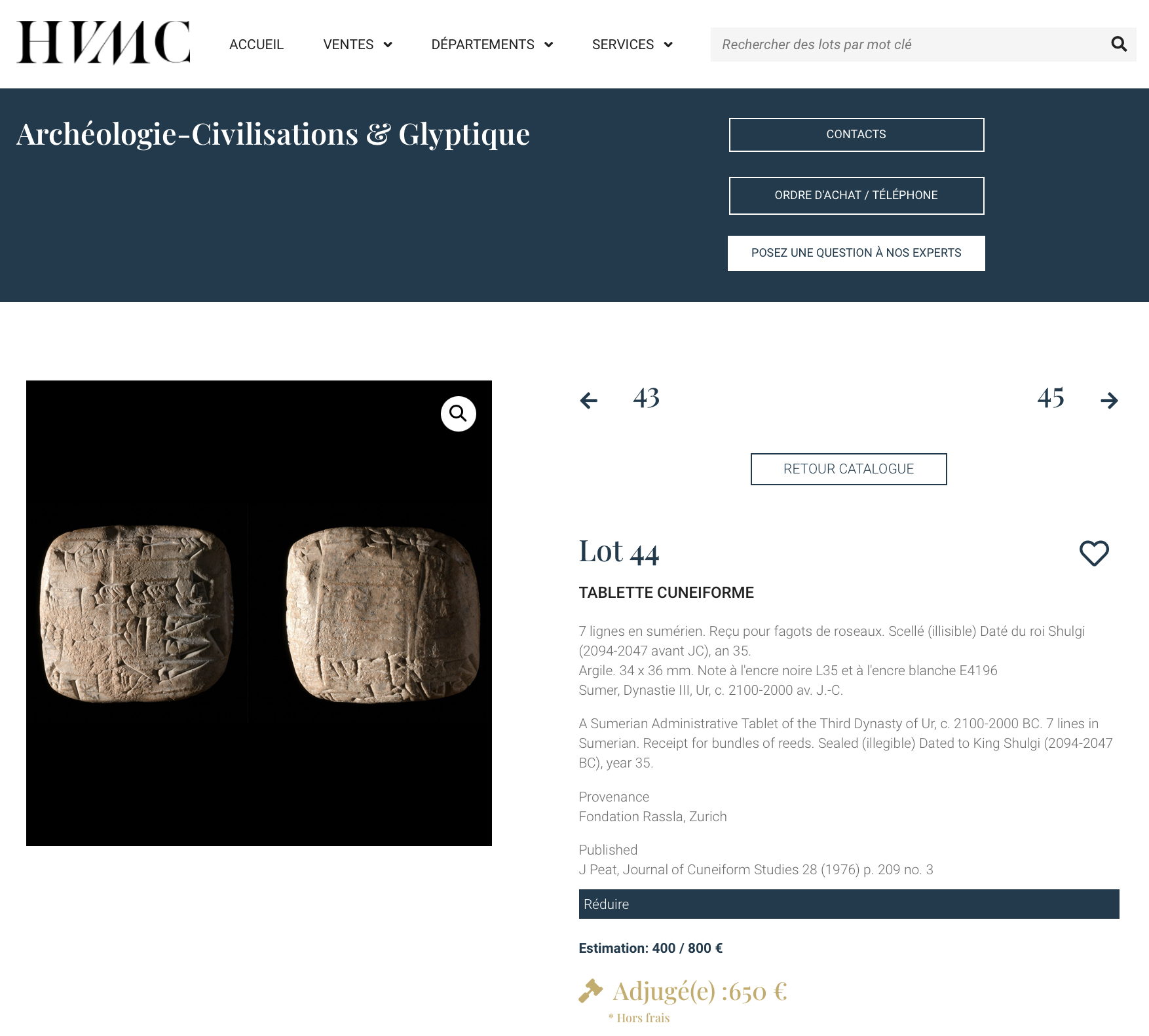Open the Services menu
Screen dimensions: 1149x1036
tap(623, 45)
